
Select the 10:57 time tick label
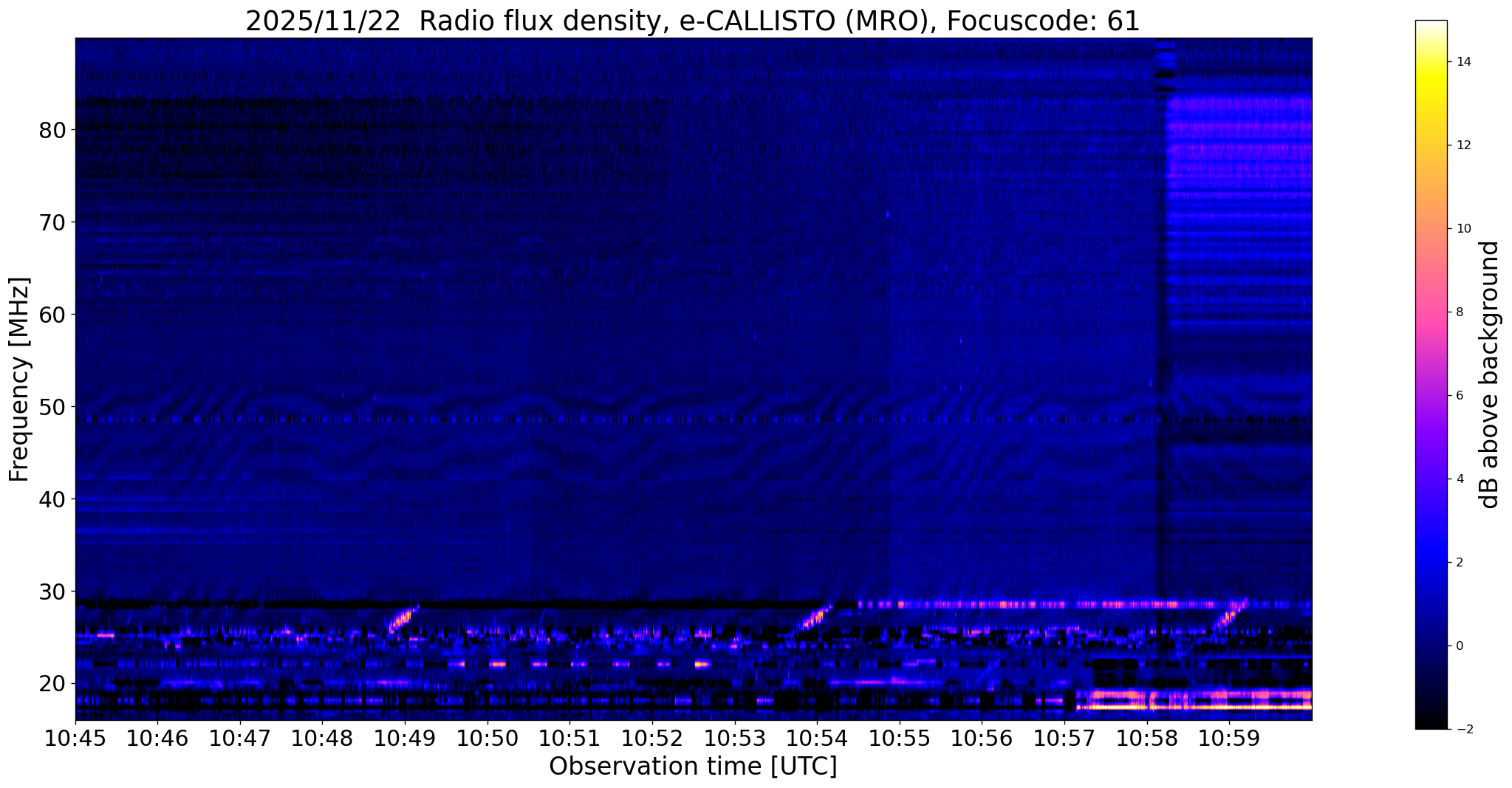click(x=1064, y=739)
